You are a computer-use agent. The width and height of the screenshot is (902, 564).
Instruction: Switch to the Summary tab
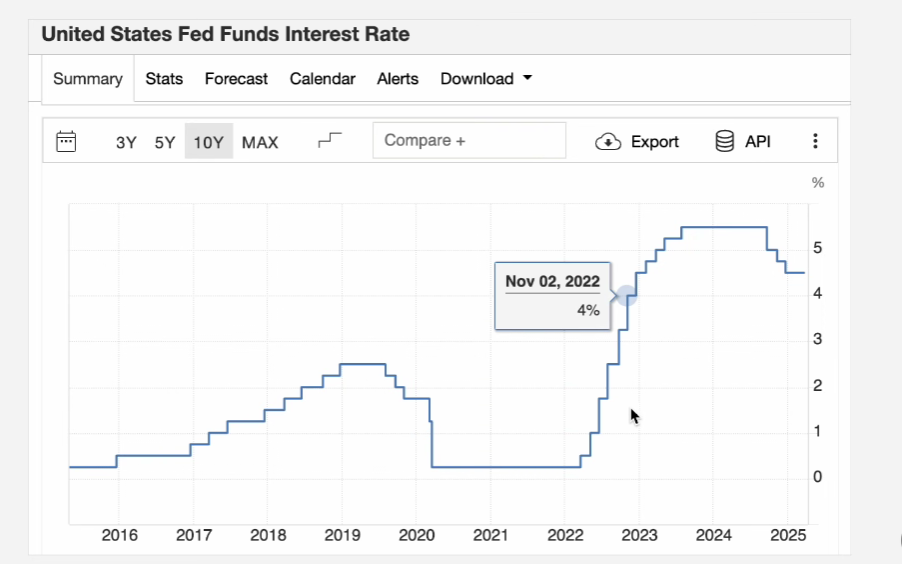87,79
